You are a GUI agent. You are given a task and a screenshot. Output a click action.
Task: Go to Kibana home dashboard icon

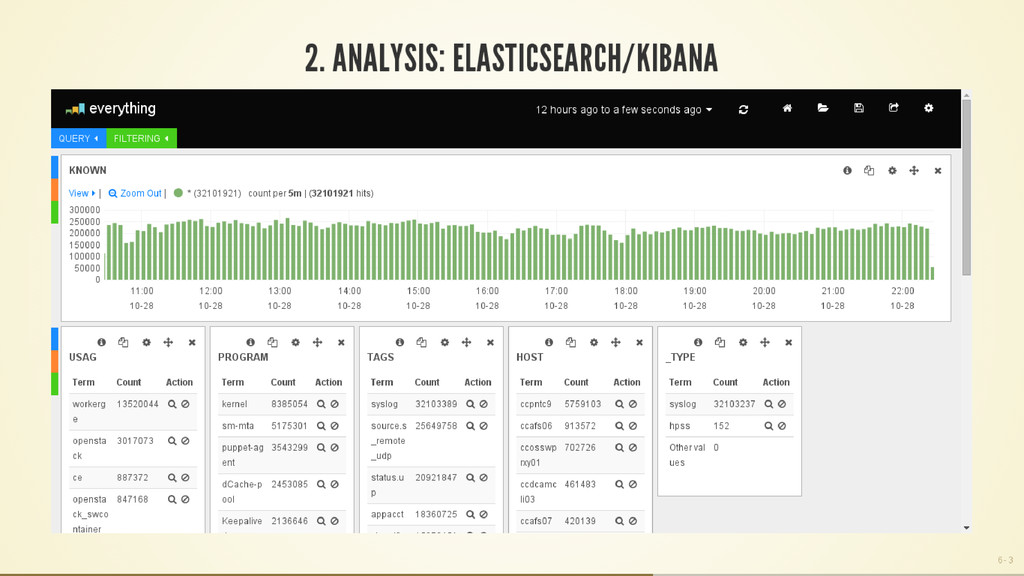[x=787, y=108]
